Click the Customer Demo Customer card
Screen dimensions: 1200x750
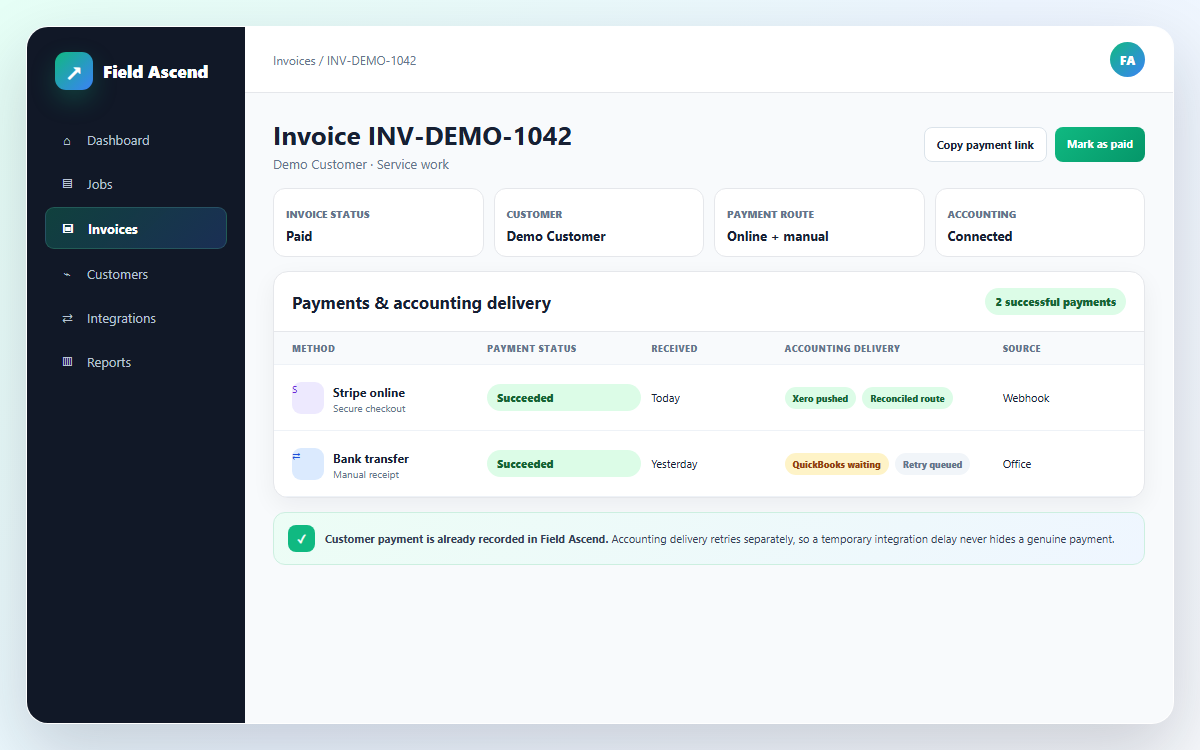(599, 223)
